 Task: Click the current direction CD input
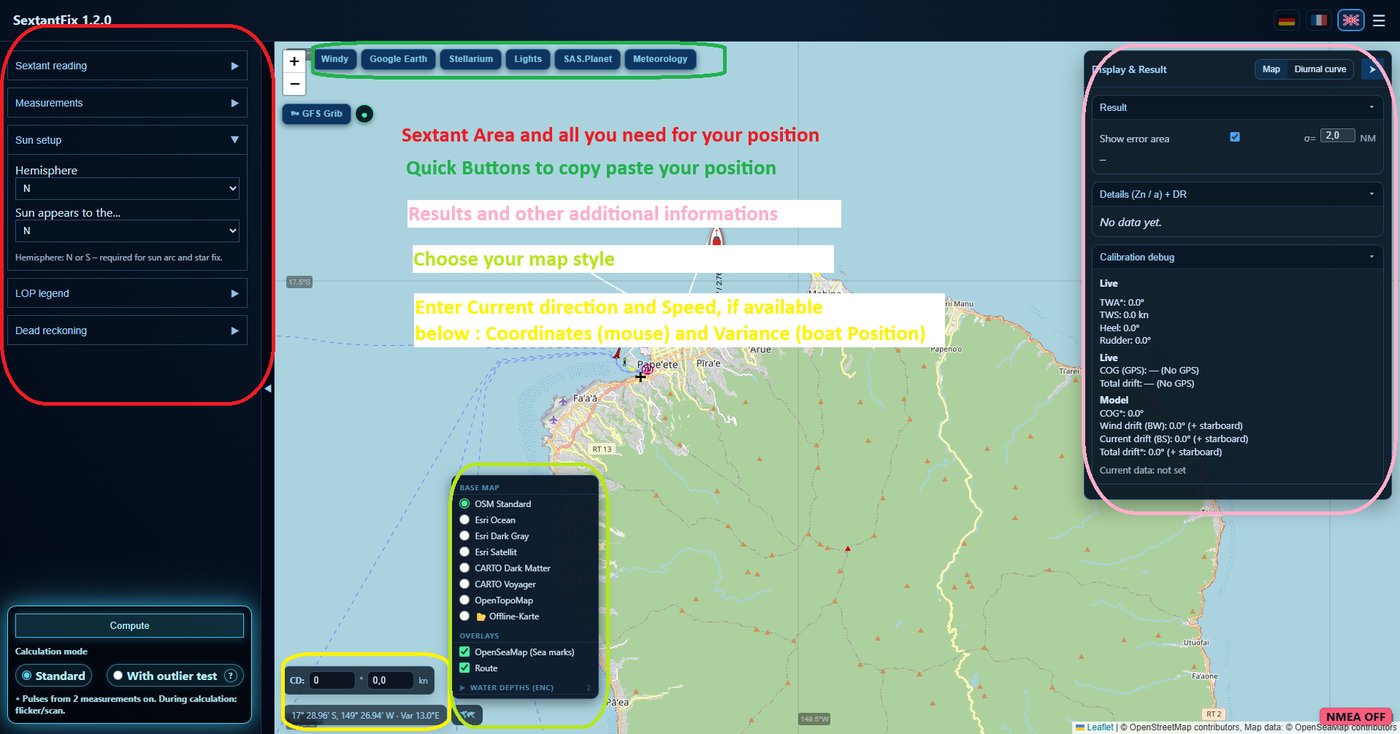tap(333, 680)
